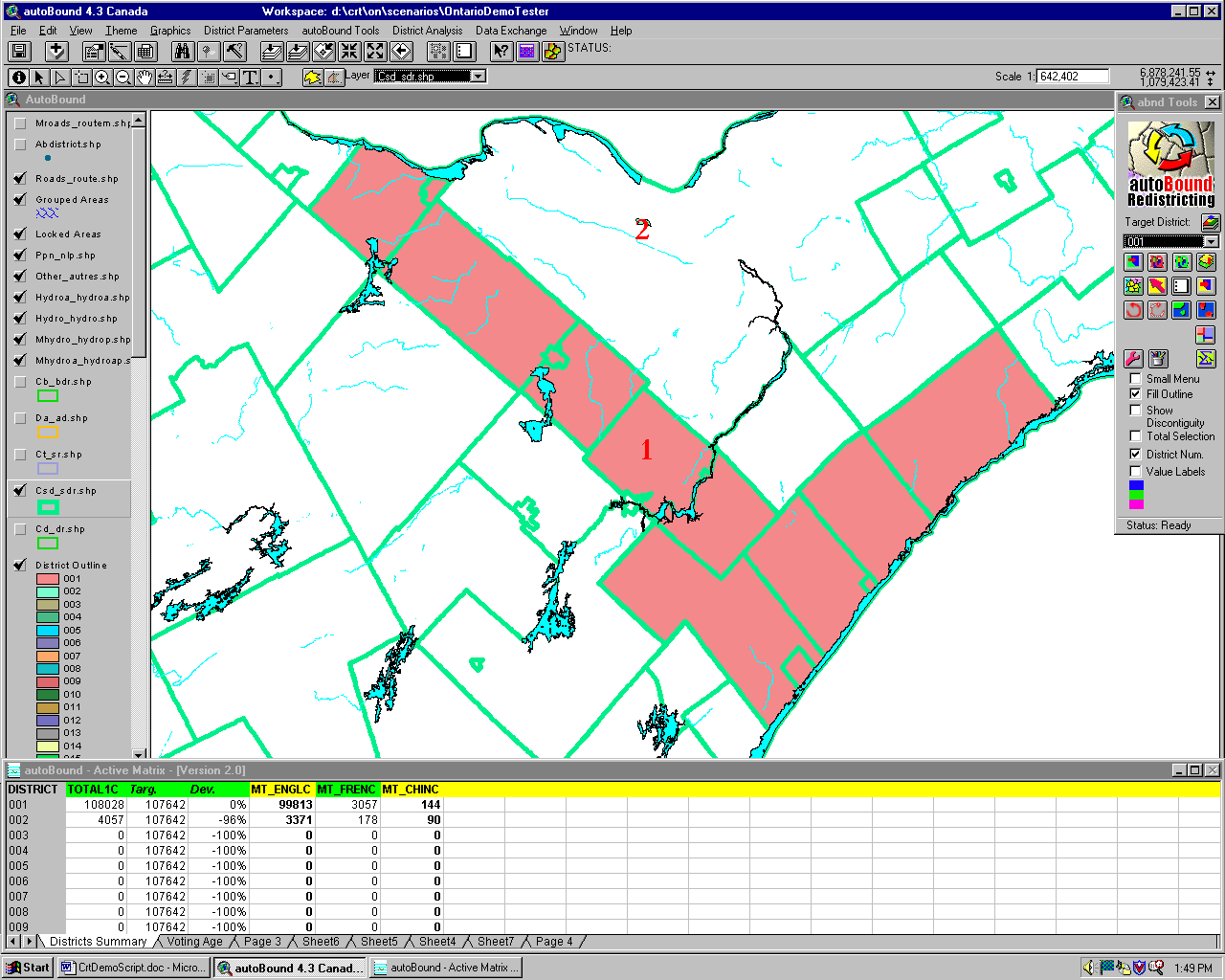Uncheck the Fill Outline option

[x=1136, y=394]
